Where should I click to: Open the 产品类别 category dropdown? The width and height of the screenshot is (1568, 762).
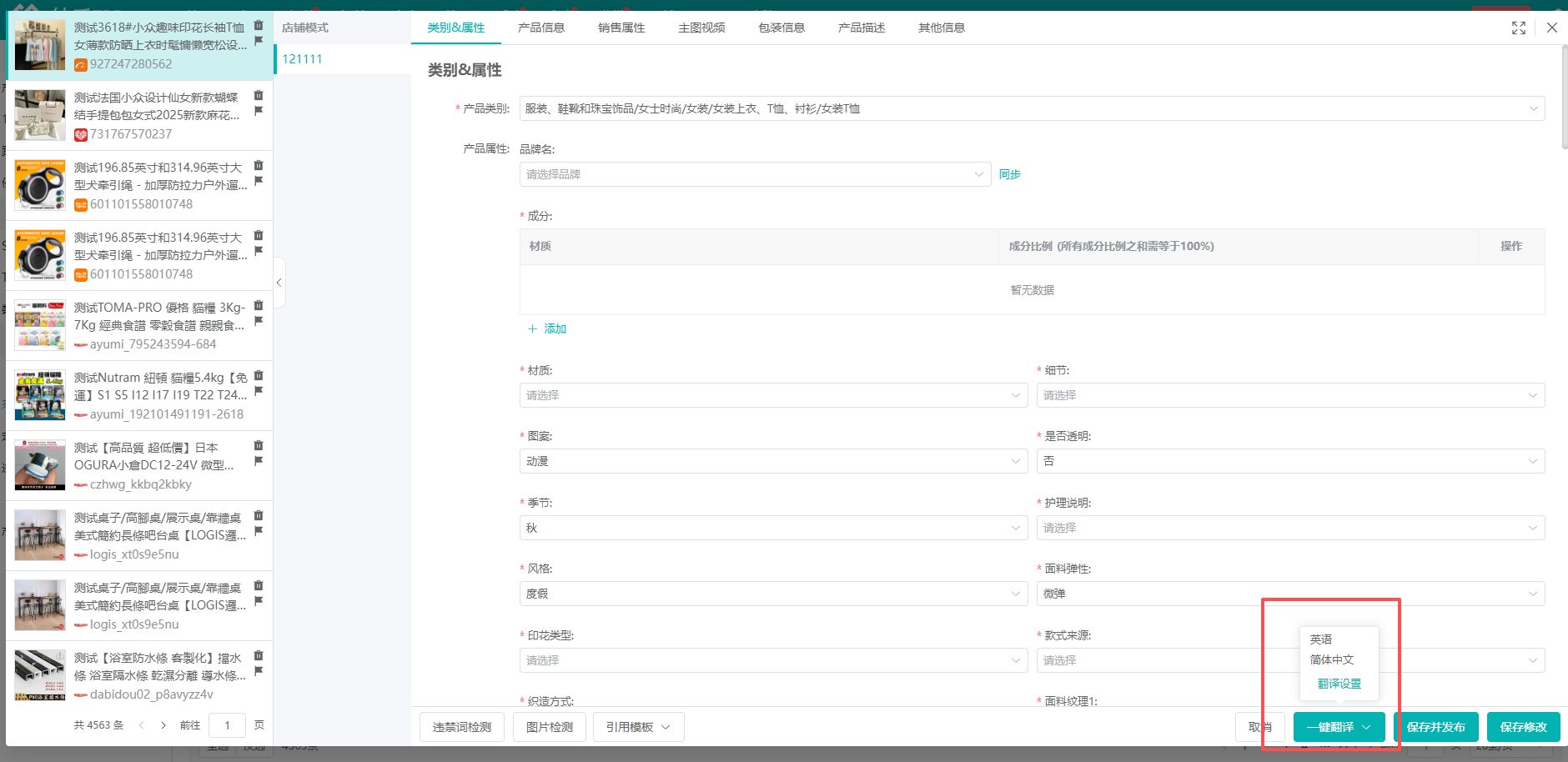pyautogui.click(x=1032, y=108)
